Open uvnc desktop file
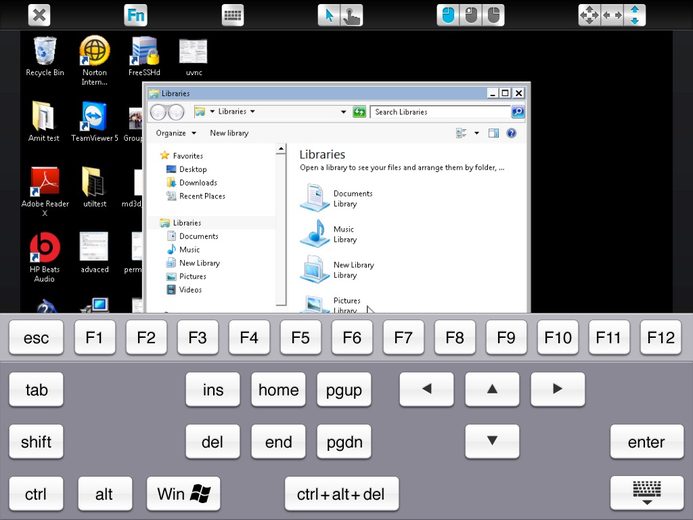 [x=194, y=57]
